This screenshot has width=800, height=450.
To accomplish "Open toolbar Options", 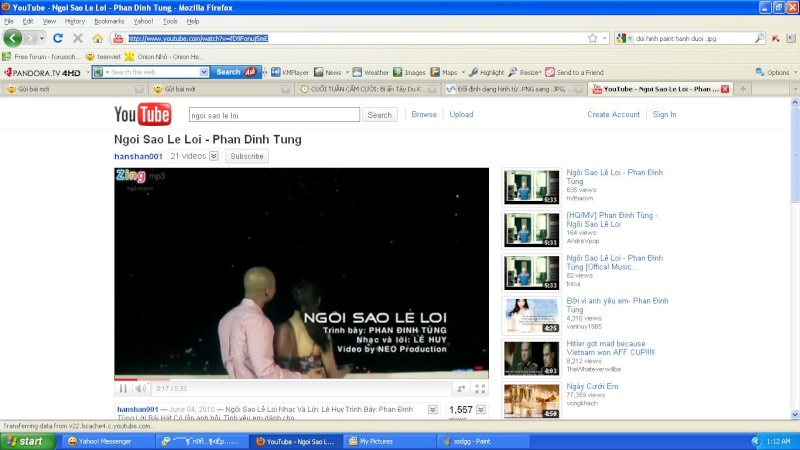I will (x=772, y=72).
